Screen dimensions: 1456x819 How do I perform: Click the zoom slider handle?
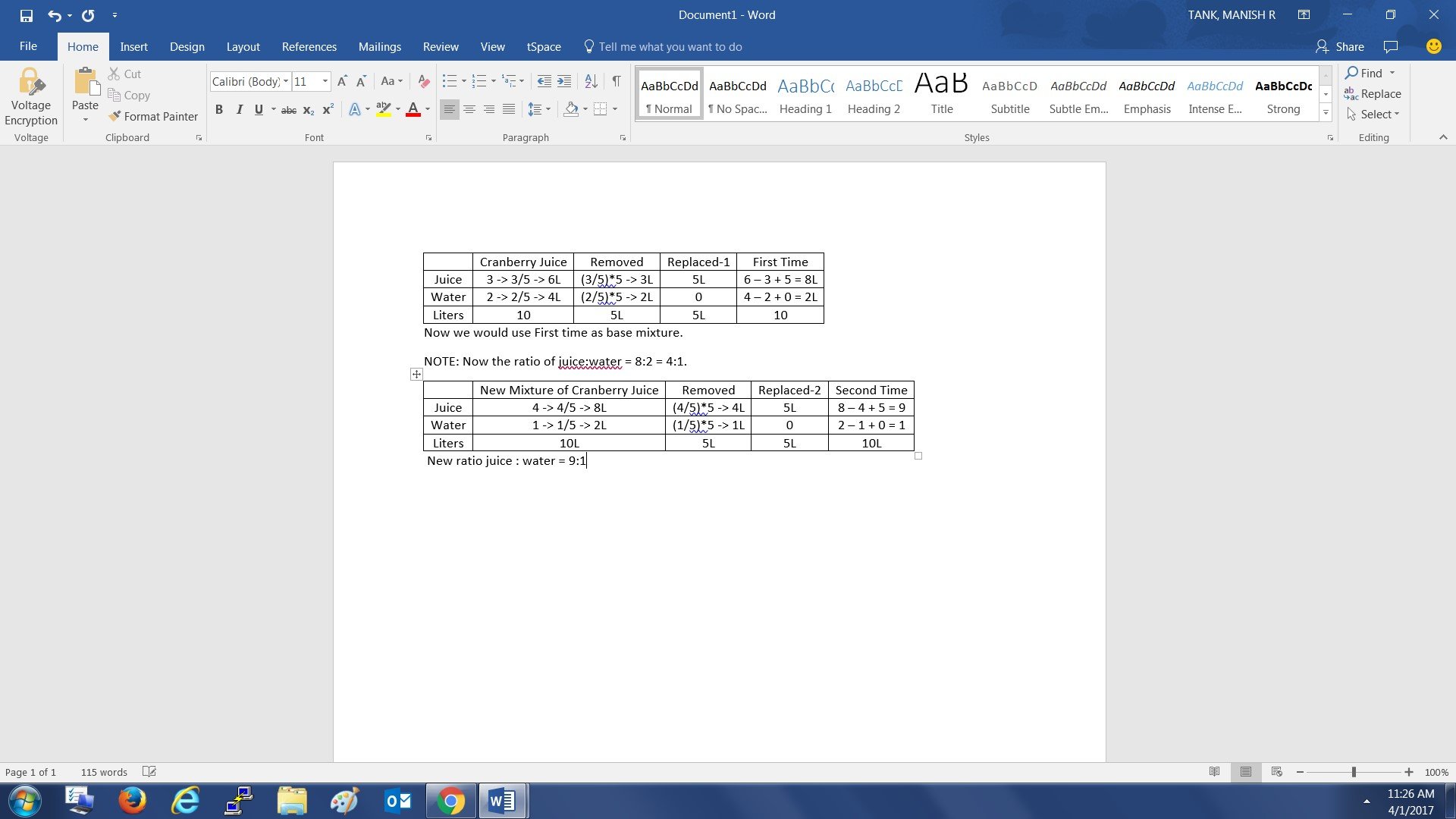1354,772
